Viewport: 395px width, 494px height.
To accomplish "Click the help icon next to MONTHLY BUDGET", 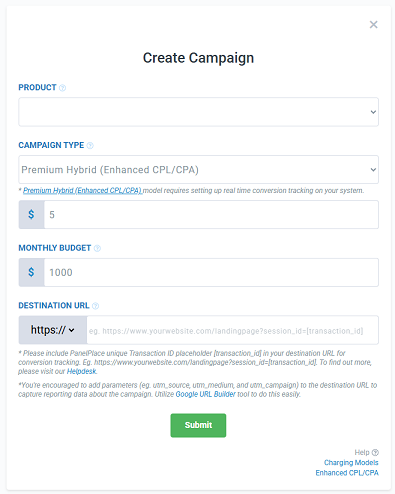I will pos(97,248).
